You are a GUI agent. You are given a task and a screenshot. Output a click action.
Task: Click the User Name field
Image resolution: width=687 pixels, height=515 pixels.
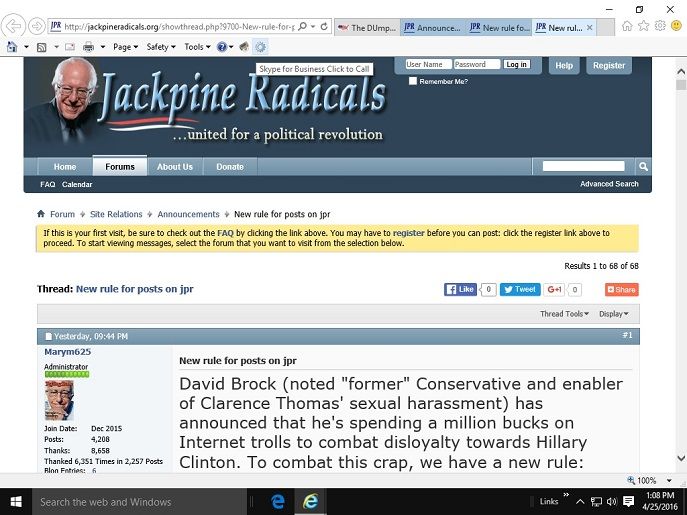click(x=428, y=64)
